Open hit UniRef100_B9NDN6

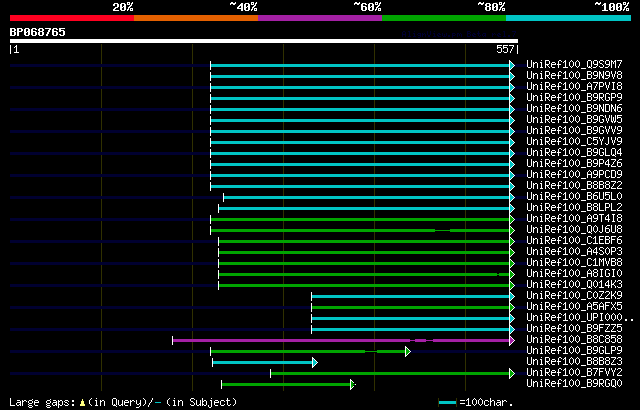click(574, 109)
